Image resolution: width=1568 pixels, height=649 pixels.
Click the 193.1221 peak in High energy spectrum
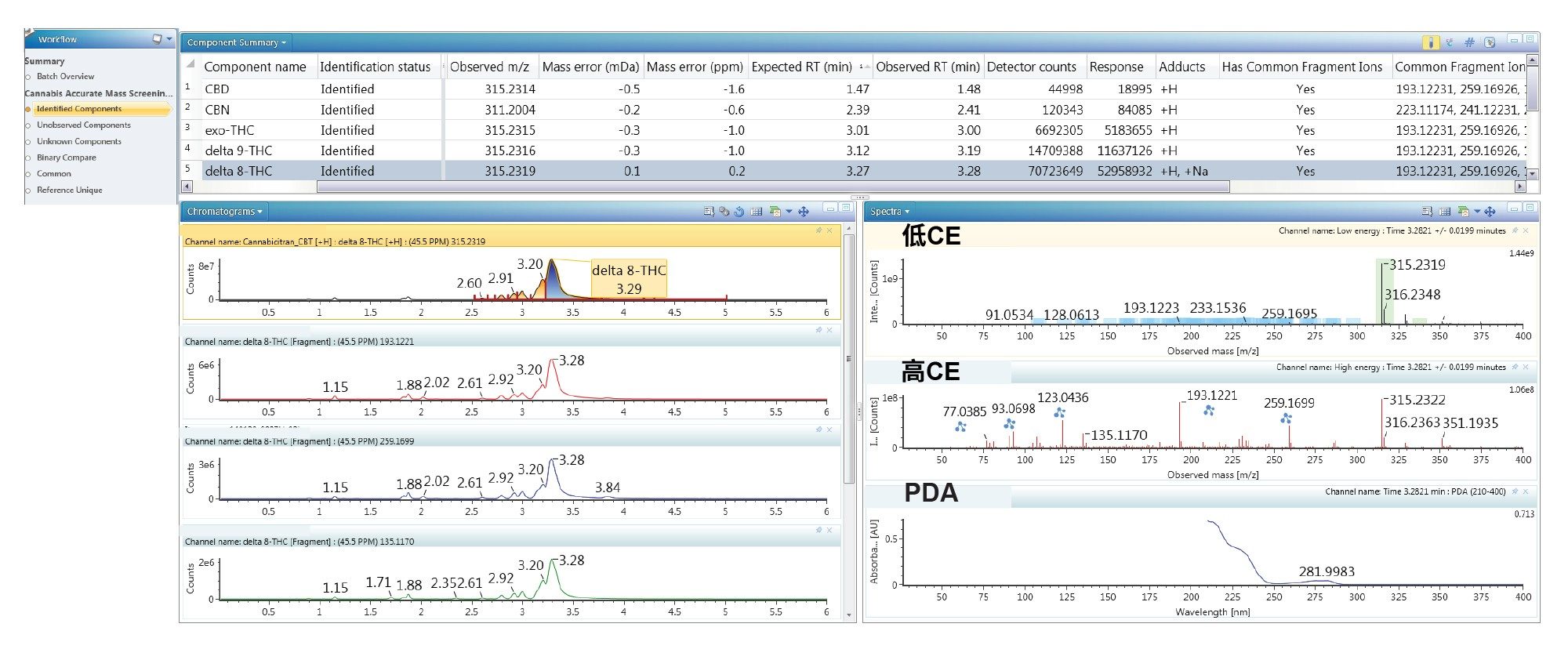tap(1180, 424)
